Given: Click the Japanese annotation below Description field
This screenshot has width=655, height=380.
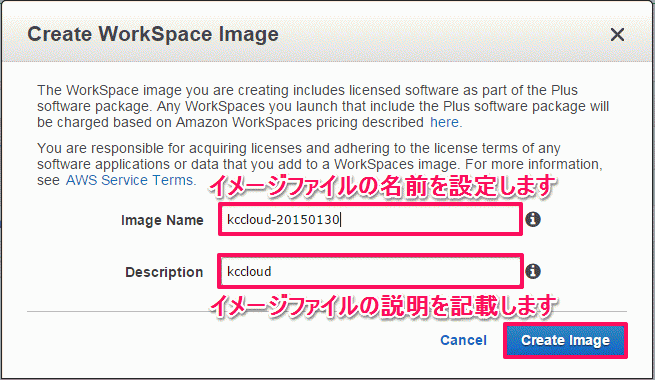Looking at the screenshot, I should click(383, 306).
